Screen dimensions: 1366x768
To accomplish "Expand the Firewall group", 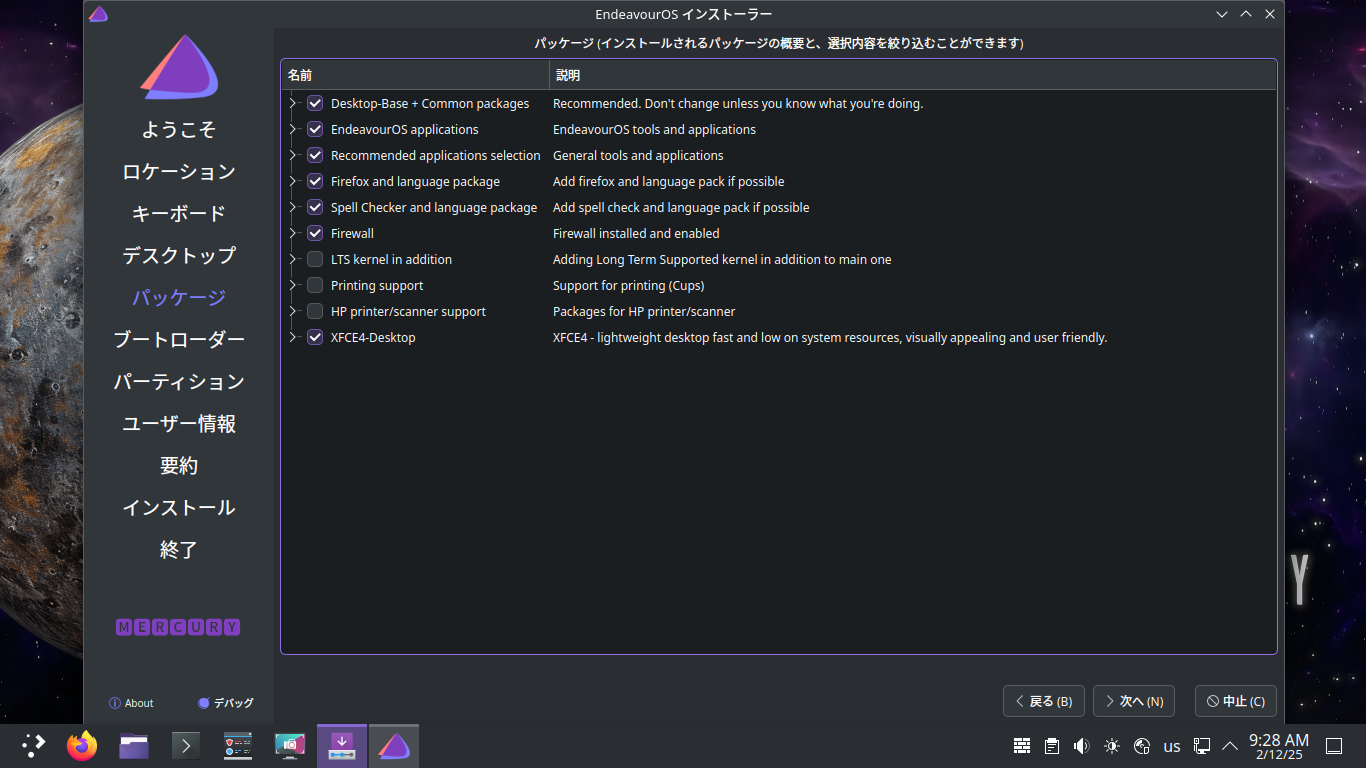I will pos(293,233).
